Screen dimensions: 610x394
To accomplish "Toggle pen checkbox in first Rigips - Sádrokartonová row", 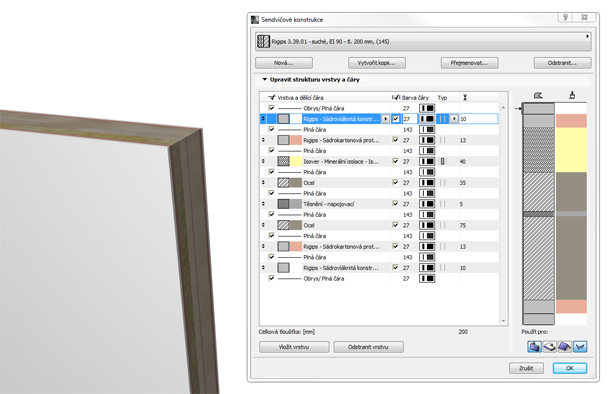I will [396, 140].
